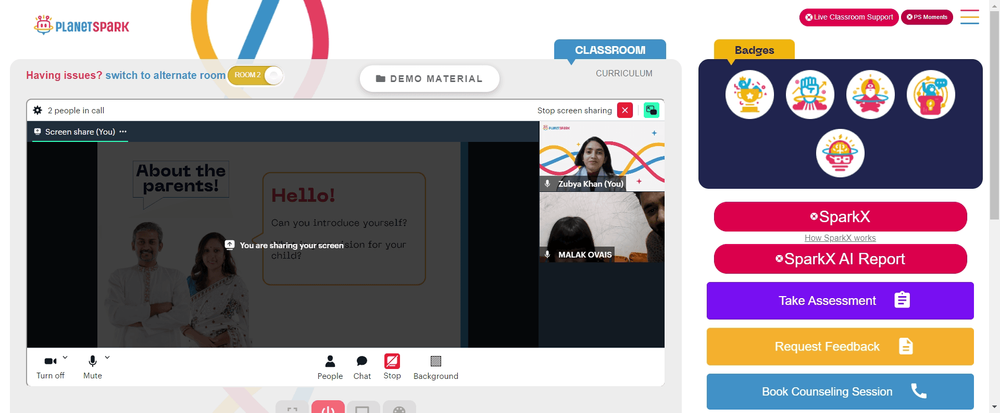The width and height of the screenshot is (1000, 413).
Task: Open Background effects
Action: [436, 368]
